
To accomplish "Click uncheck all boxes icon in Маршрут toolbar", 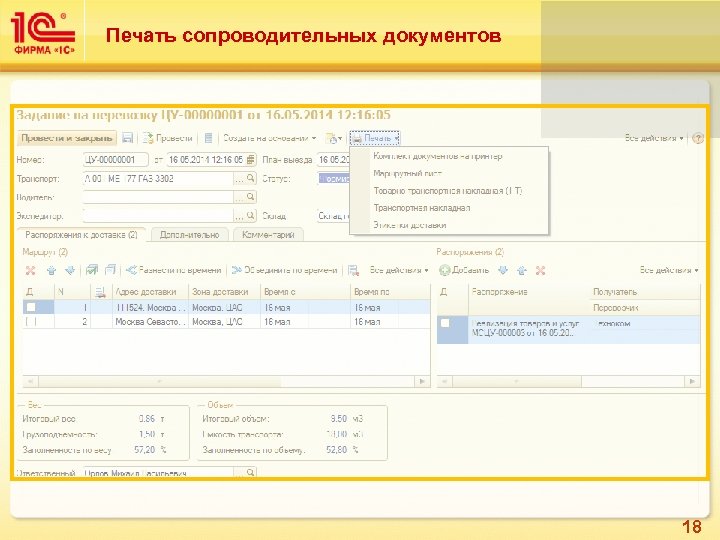I will click(110, 270).
